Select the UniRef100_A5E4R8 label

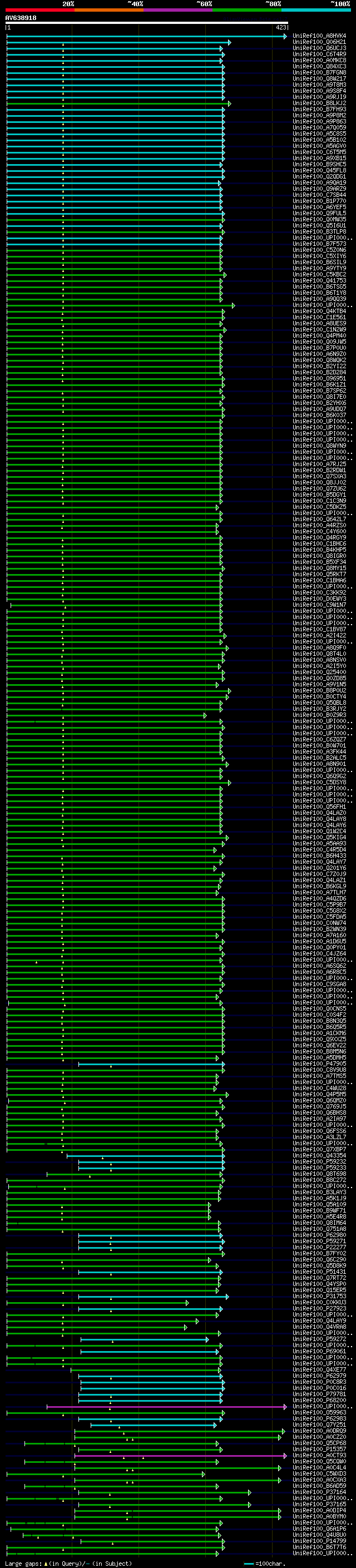319,1217
